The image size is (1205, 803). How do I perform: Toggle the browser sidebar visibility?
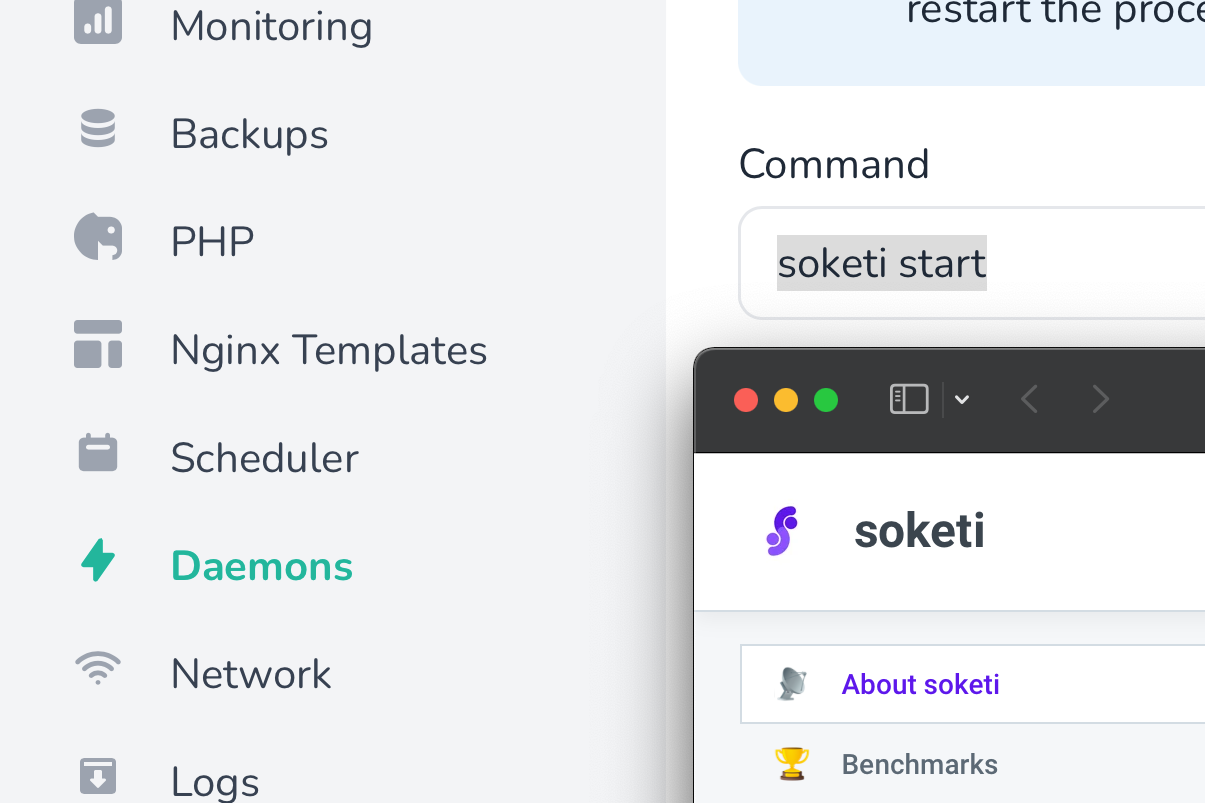pyautogui.click(x=908, y=399)
